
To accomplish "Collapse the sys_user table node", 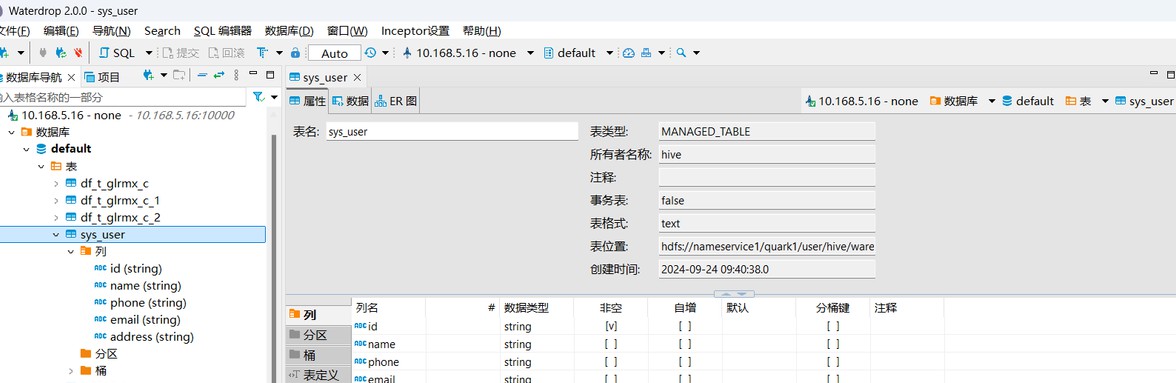I will pos(56,235).
